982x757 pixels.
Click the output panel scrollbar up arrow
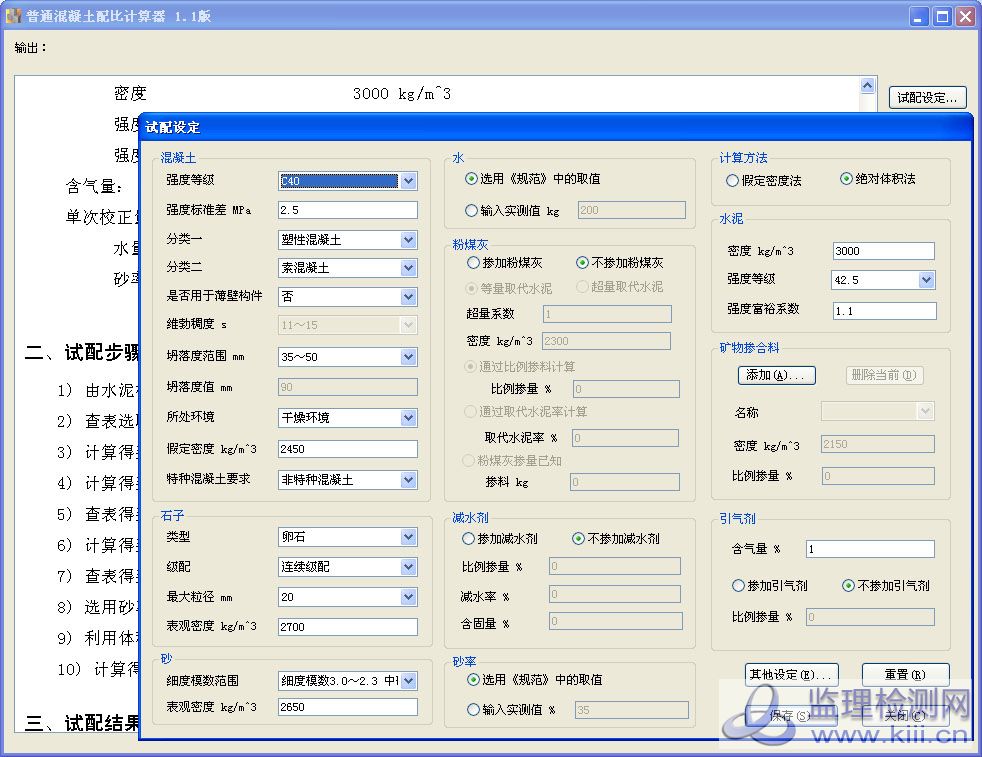click(x=868, y=87)
